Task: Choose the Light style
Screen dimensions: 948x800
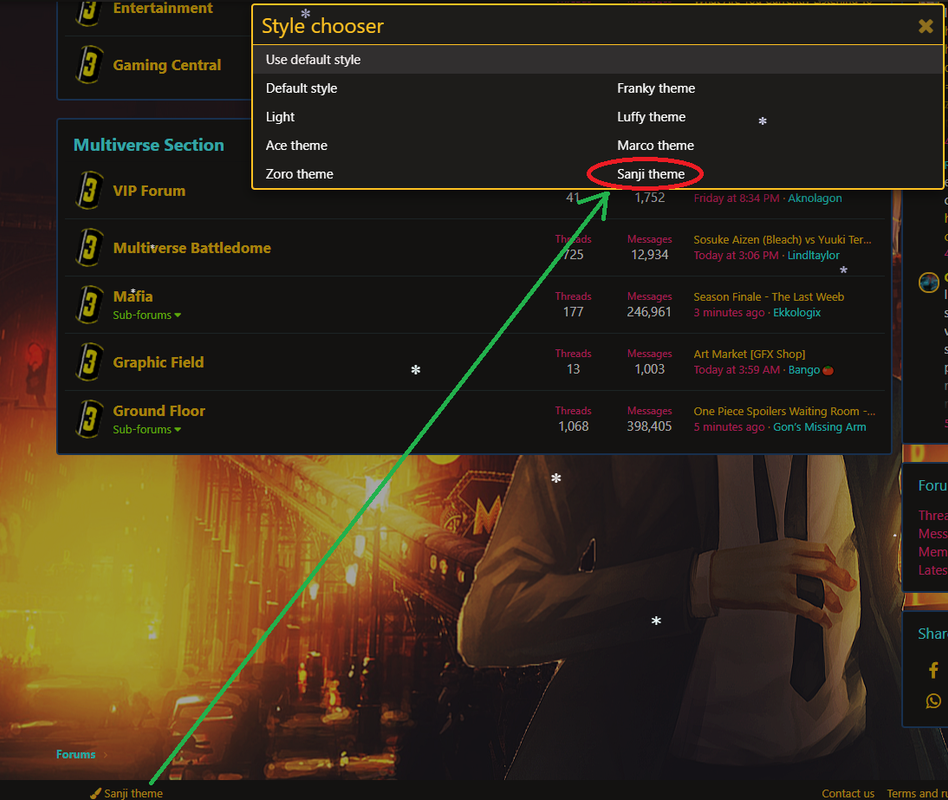Action: 280,117
